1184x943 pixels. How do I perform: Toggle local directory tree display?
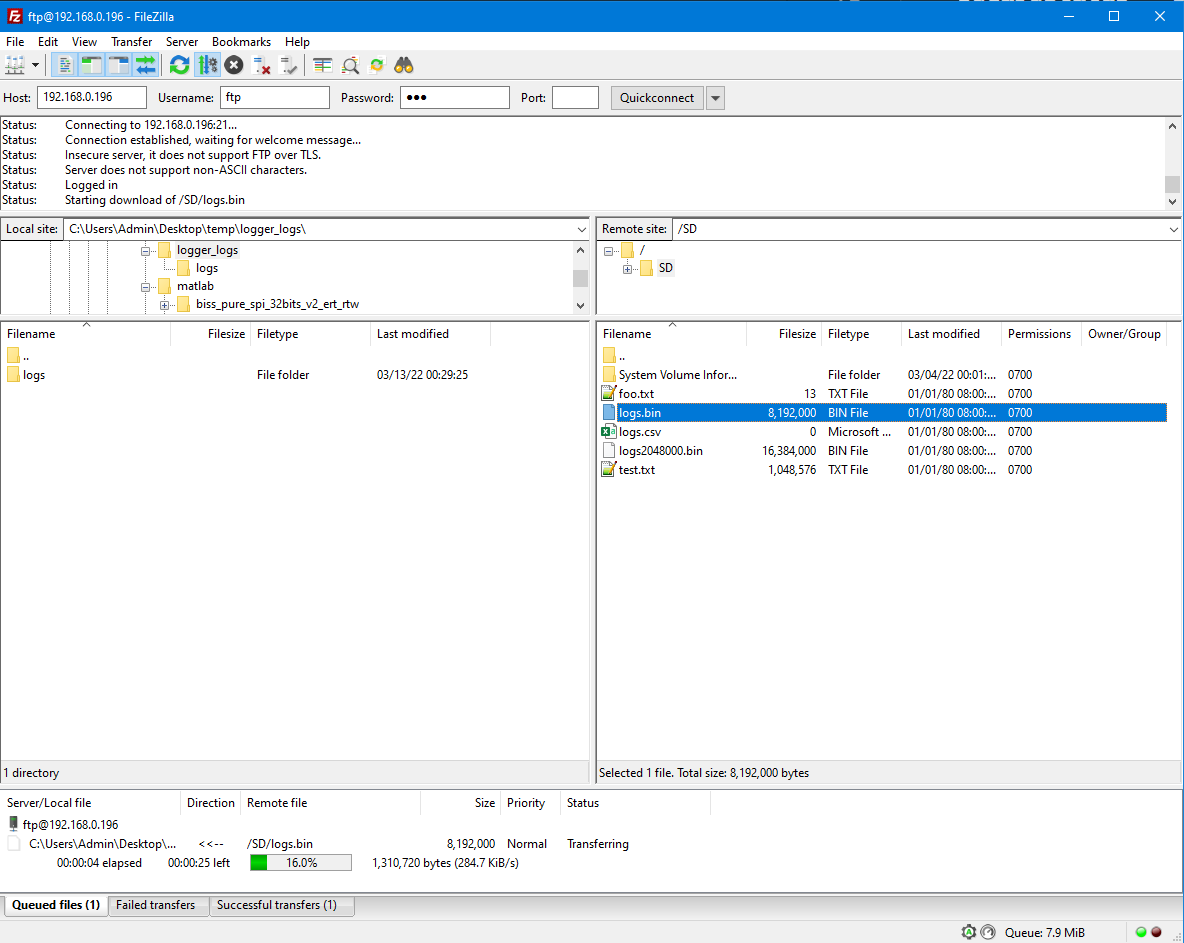(92, 66)
